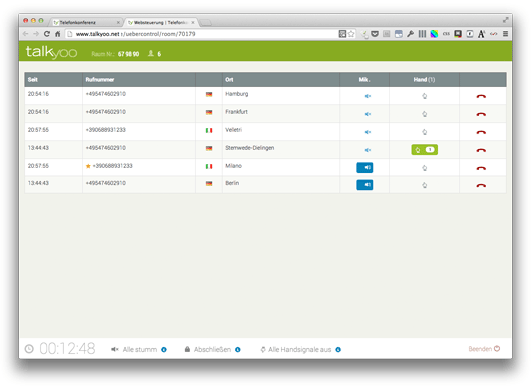Select the Berlin location cell

coord(281,185)
